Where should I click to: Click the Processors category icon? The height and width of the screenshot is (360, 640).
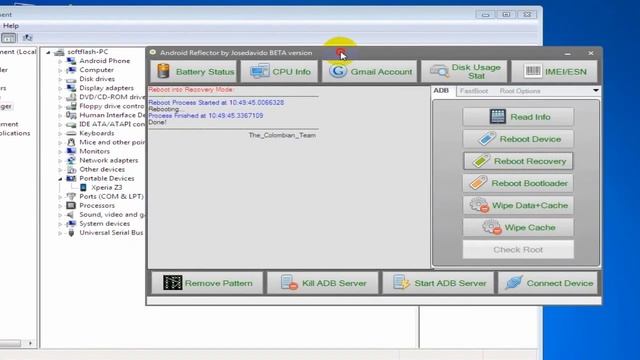tap(71, 205)
